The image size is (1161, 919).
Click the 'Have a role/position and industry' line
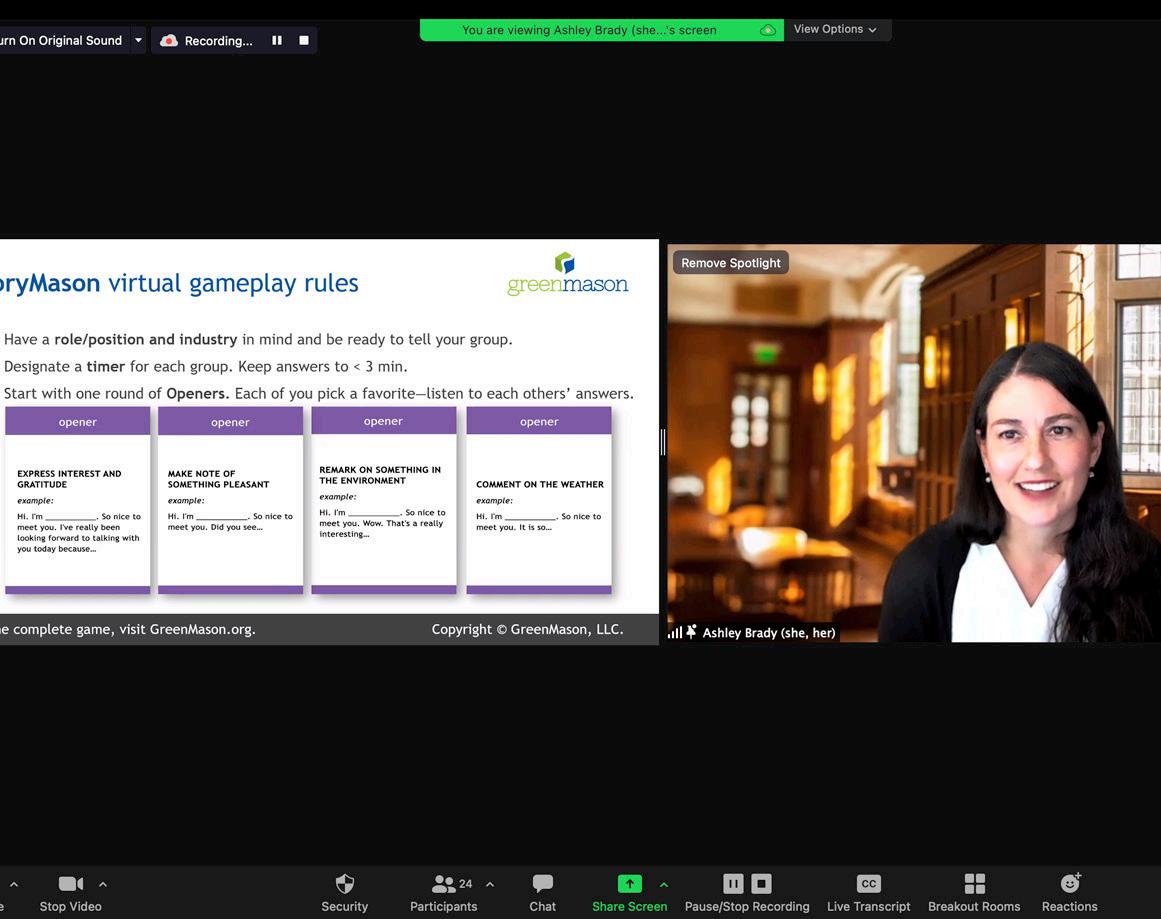(258, 339)
